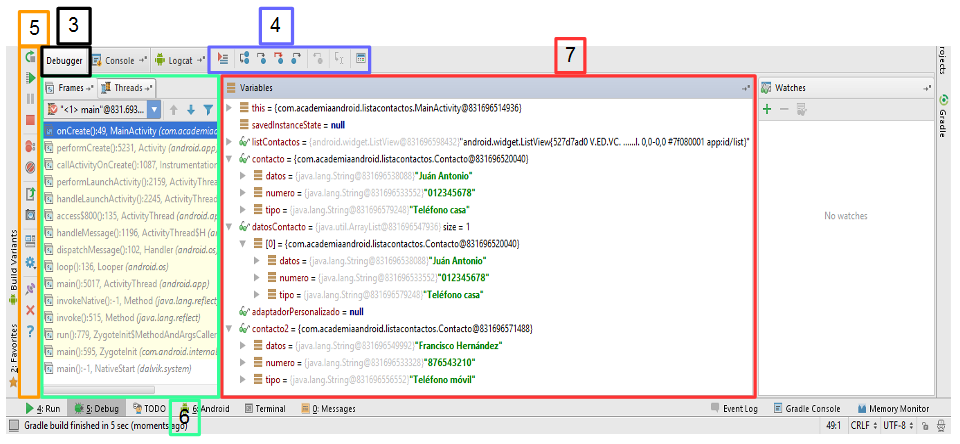960x444 pixels.
Task: Resume program with green play icon
Action: point(29,78)
